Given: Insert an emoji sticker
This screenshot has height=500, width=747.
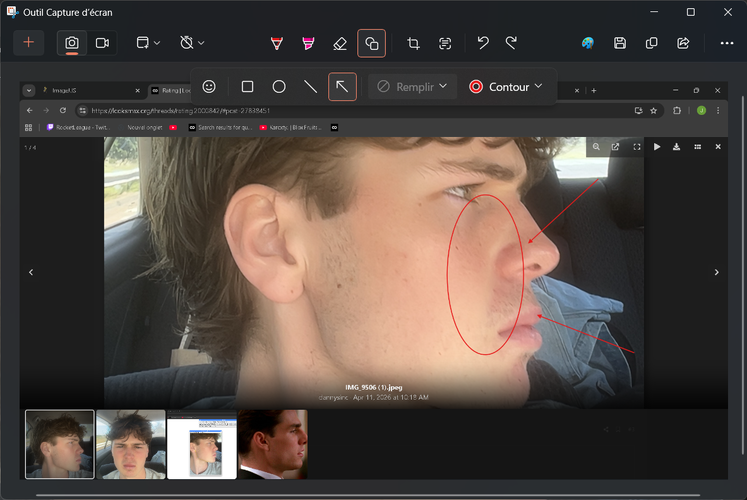Looking at the screenshot, I should 209,87.
